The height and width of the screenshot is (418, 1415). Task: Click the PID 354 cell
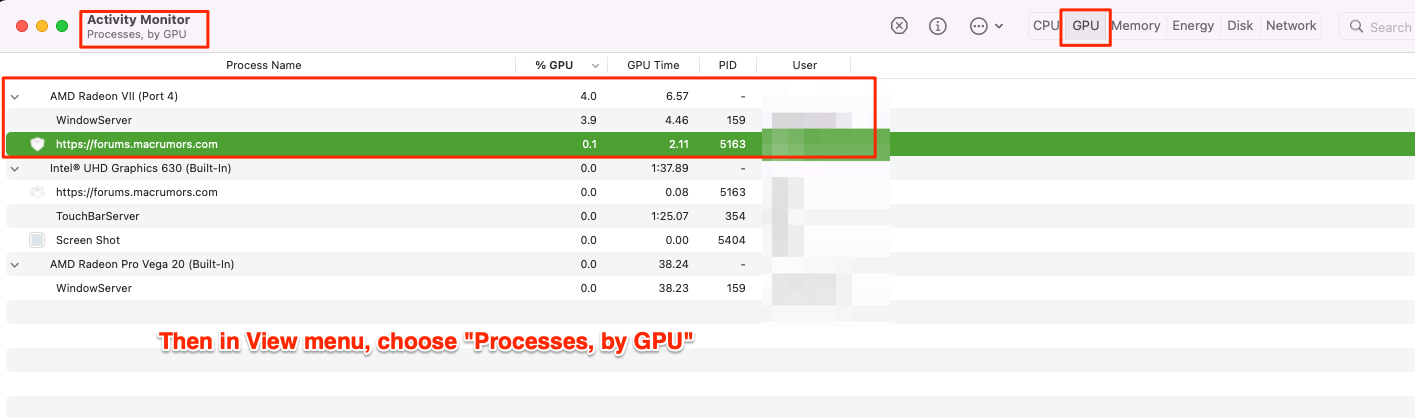(736, 216)
